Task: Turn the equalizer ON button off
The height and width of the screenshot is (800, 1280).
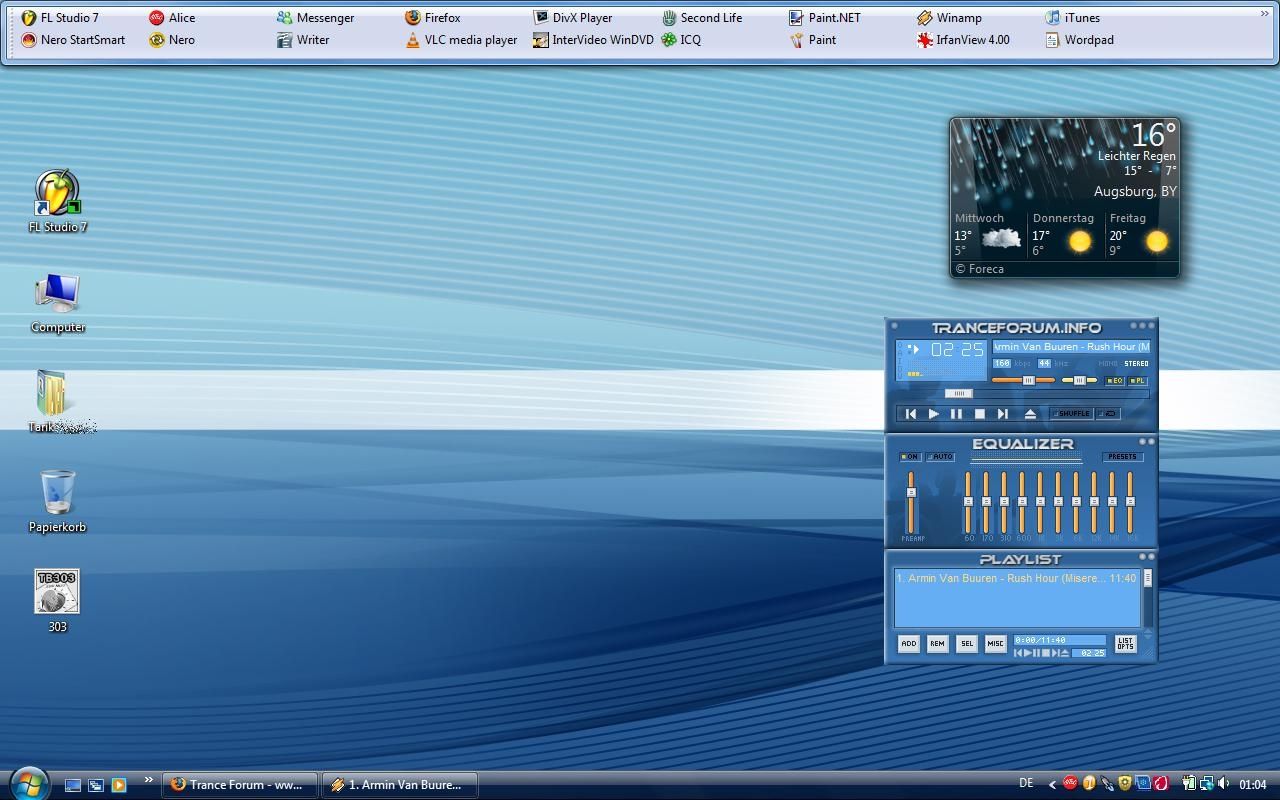Action: [909, 457]
